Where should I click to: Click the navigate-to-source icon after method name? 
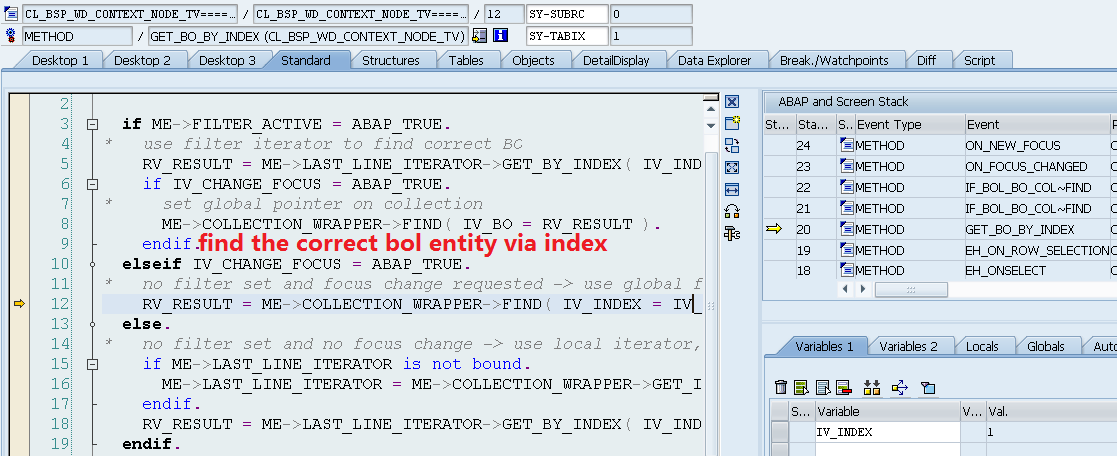click(479, 35)
